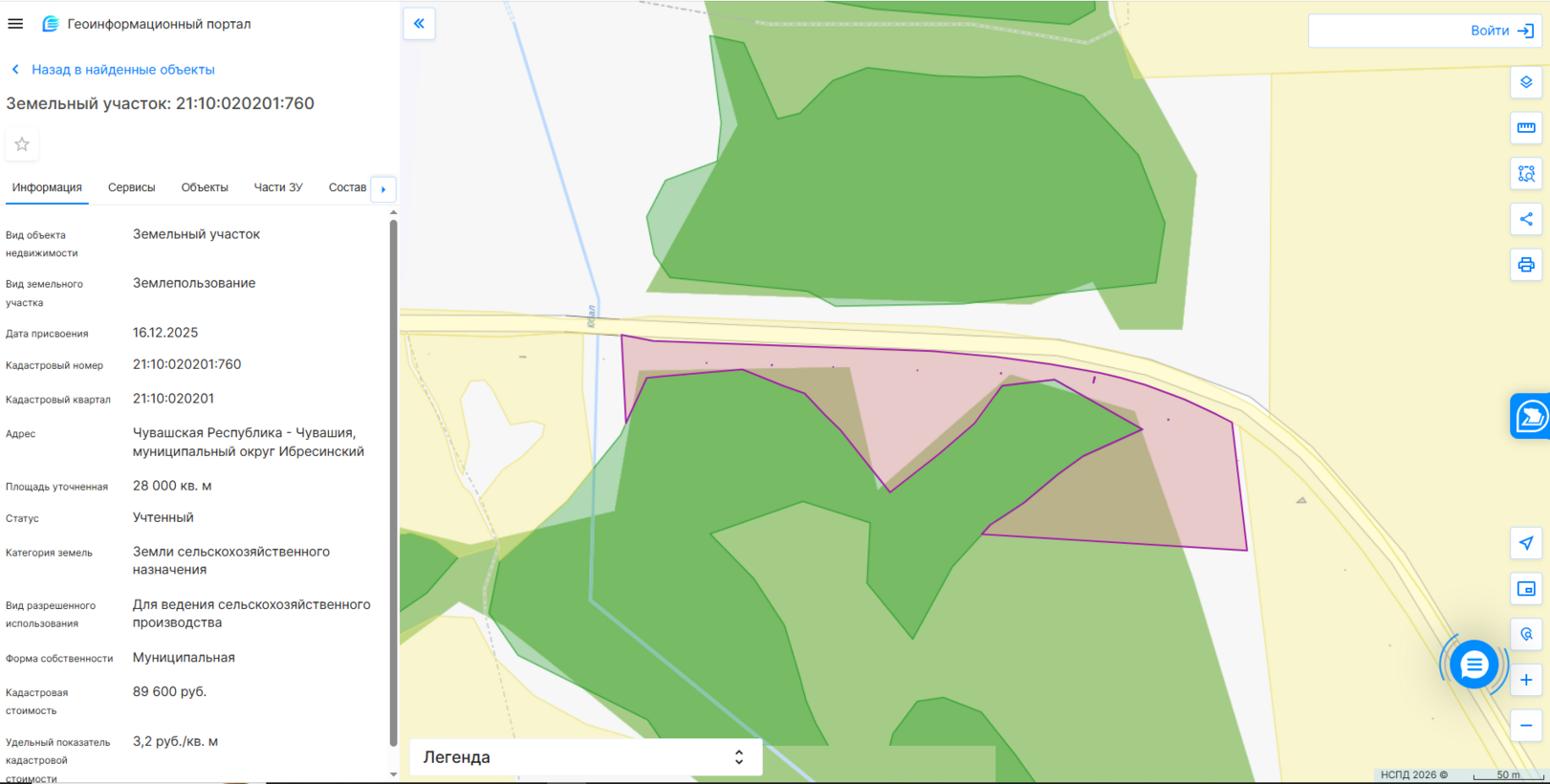Click Назад в найденные объекты link
Screen dimensions: 1550x784
(x=122, y=70)
